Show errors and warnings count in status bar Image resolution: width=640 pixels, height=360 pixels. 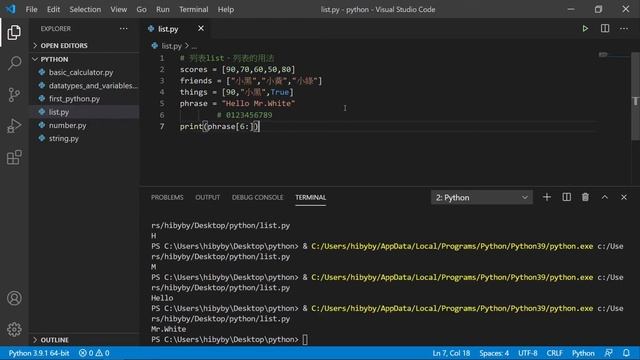(x=94, y=353)
